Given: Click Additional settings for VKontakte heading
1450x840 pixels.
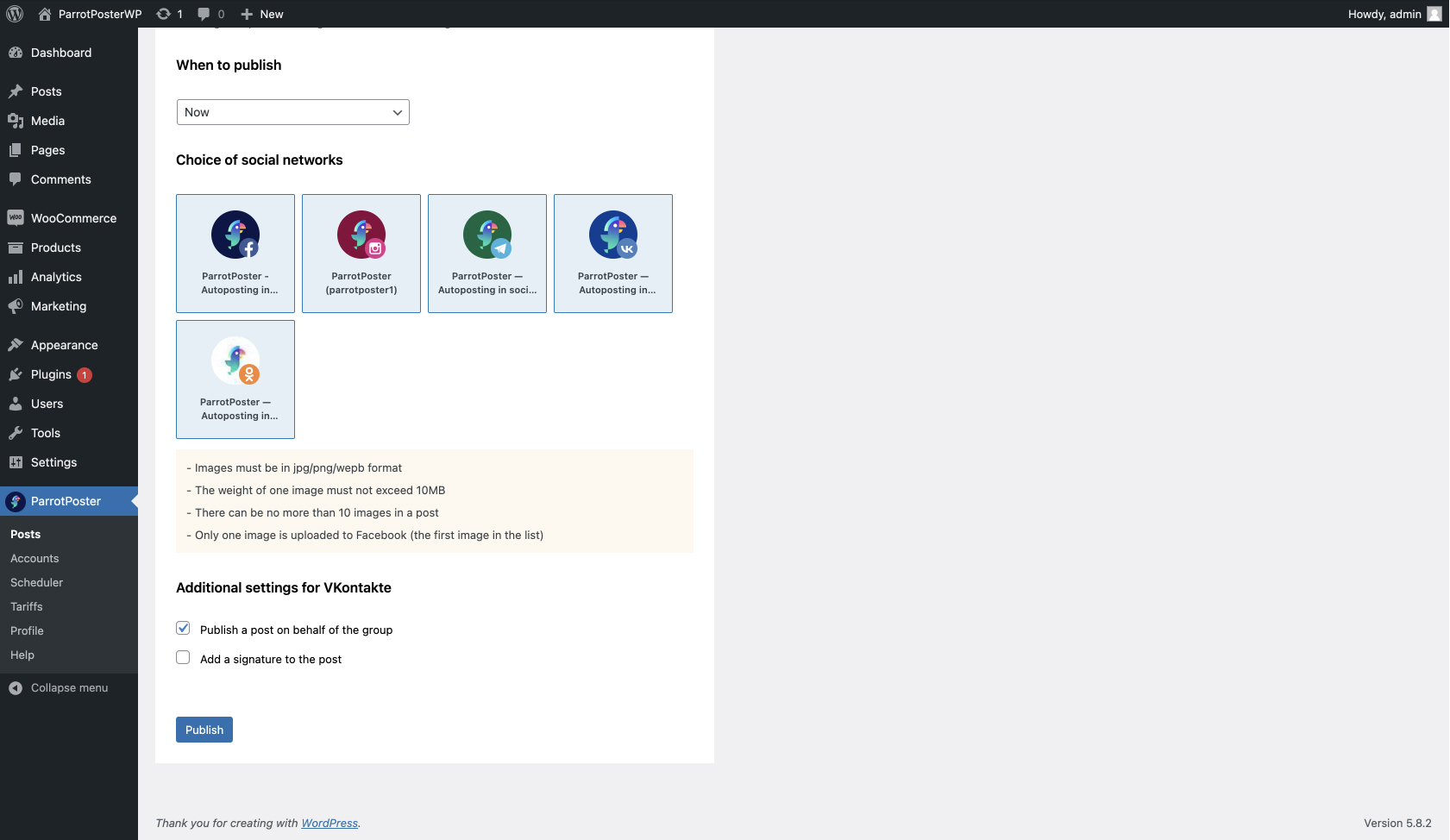Looking at the screenshot, I should click(284, 588).
